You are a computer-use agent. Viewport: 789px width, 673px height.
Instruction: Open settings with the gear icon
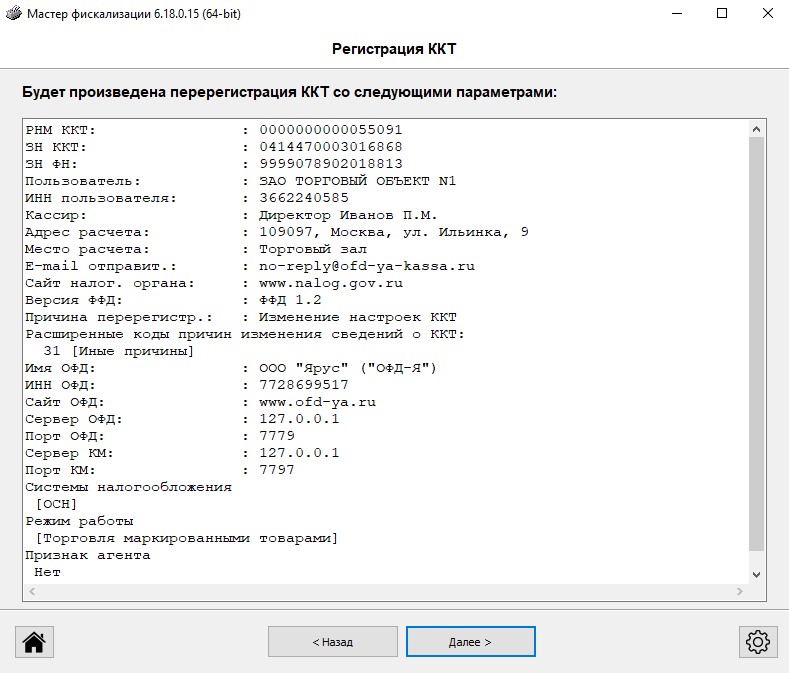coord(757,641)
